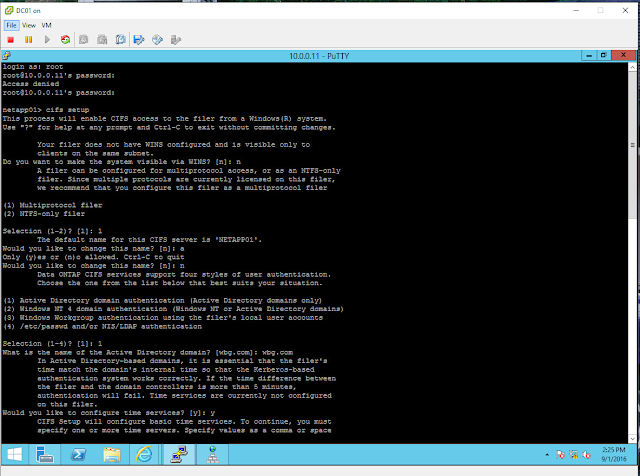
Task: Click the floppy disk device icon
Action: (x=139, y=40)
